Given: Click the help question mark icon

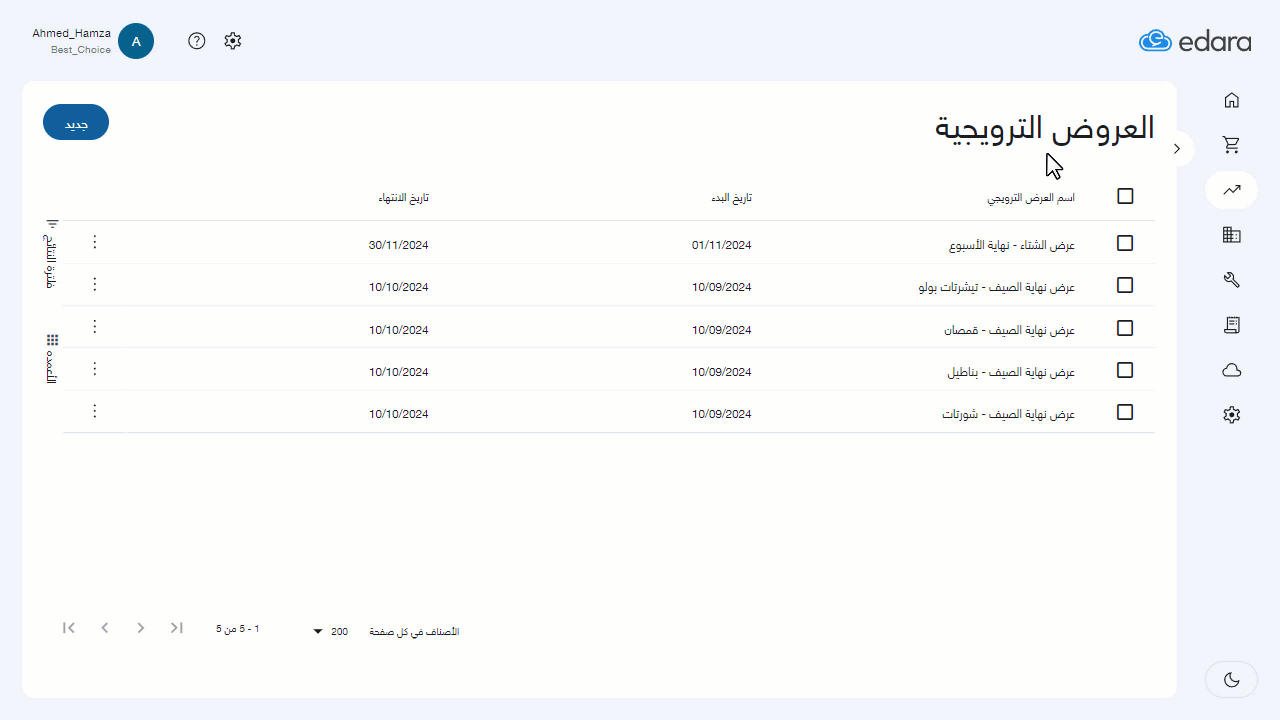Looking at the screenshot, I should click(197, 41).
